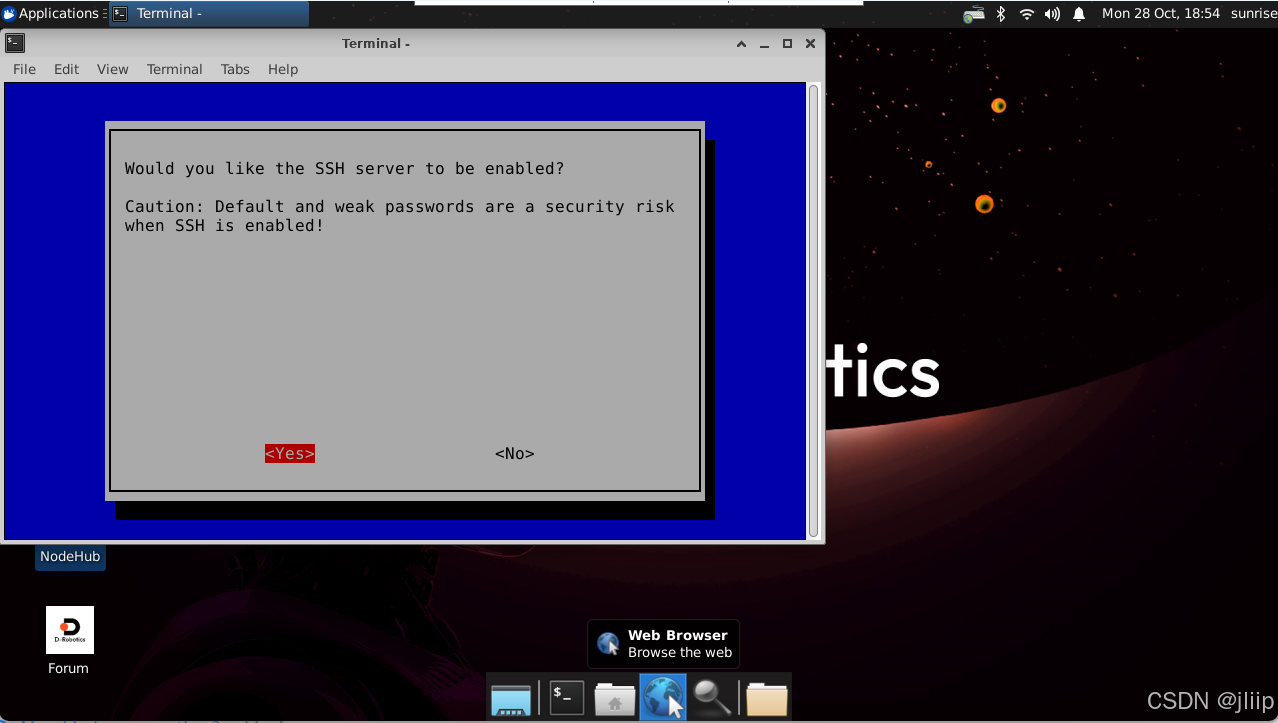Open the Terminal menu in menu bar

[x=175, y=69]
